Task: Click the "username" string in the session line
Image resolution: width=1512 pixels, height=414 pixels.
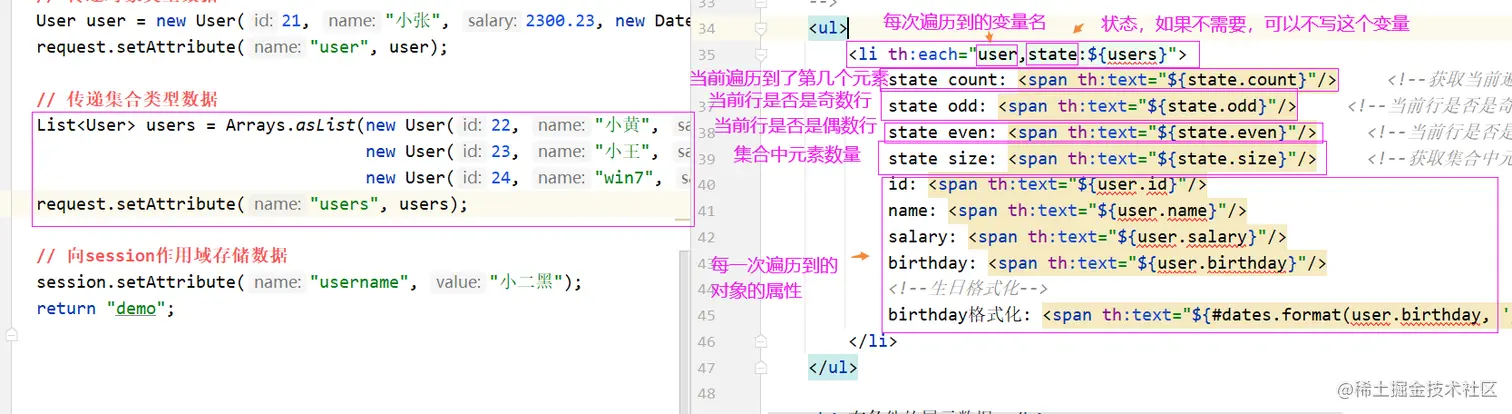Action: click(x=359, y=282)
